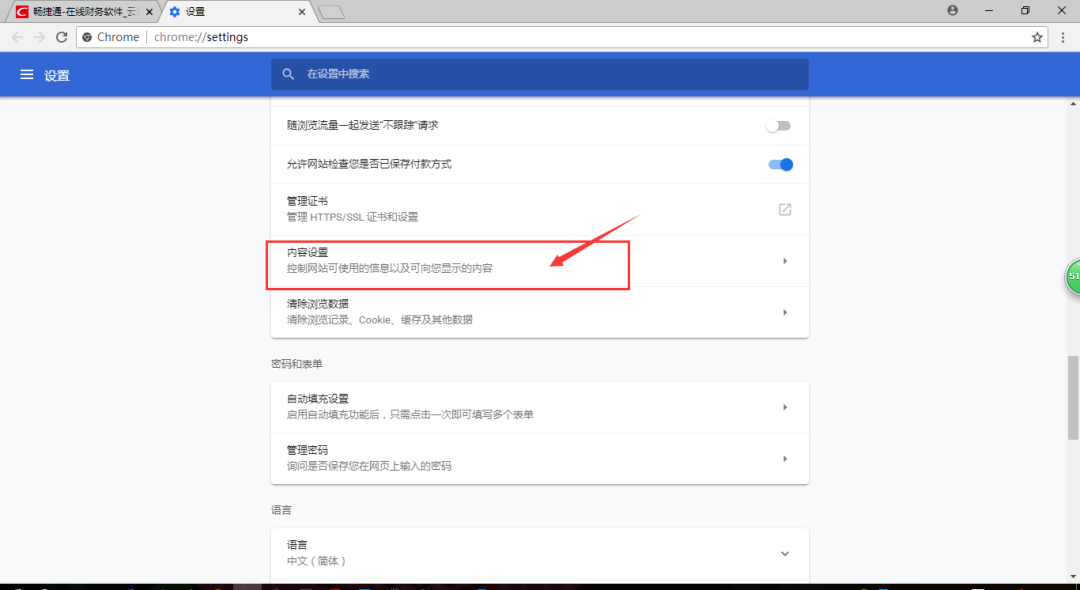The height and width of the screenshot is (590, 1080).
Task: Close the 畅捷通 tab
Action: coord(149,12)
